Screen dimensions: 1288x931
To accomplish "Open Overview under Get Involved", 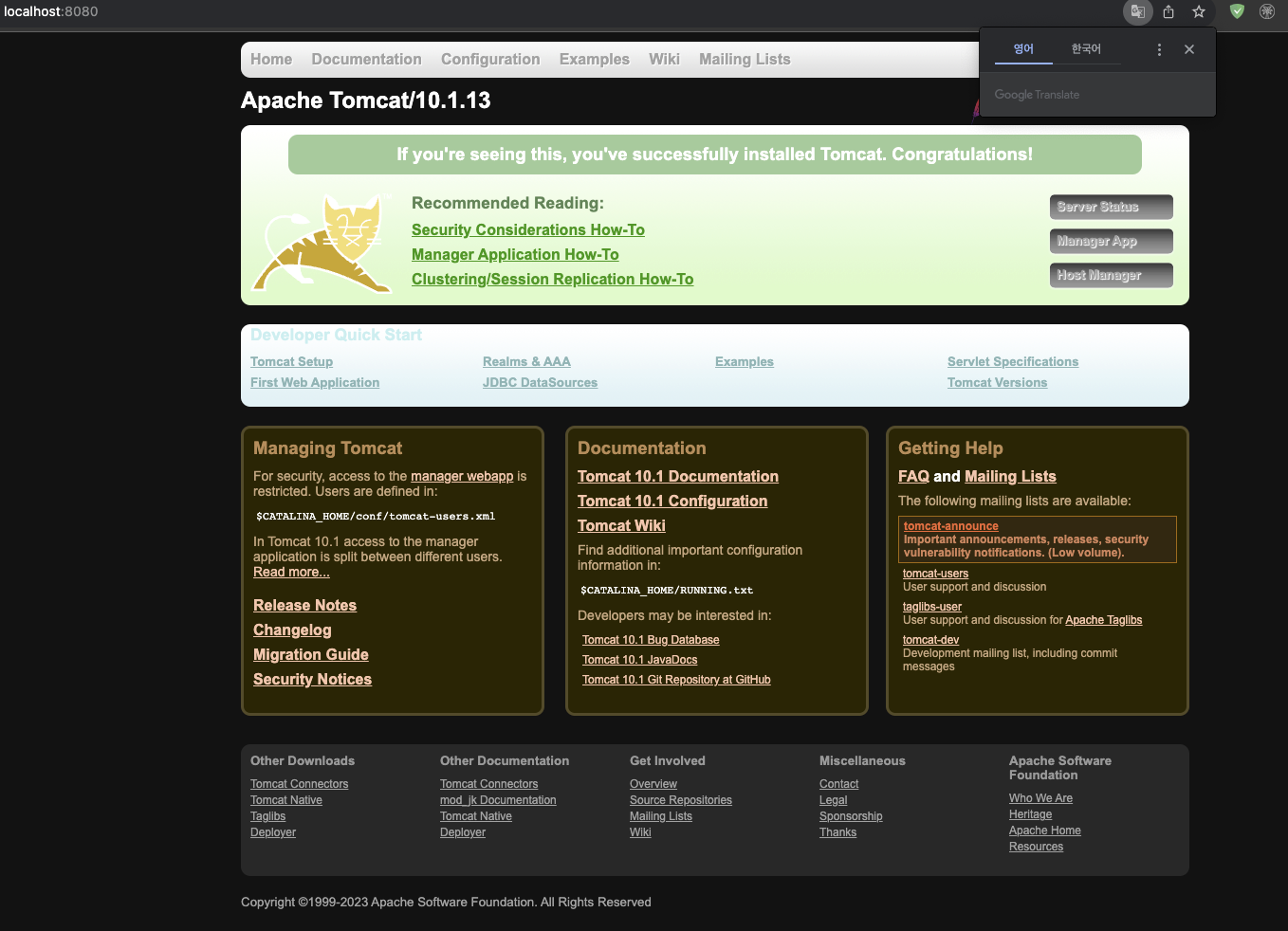I will pos(653,784).
